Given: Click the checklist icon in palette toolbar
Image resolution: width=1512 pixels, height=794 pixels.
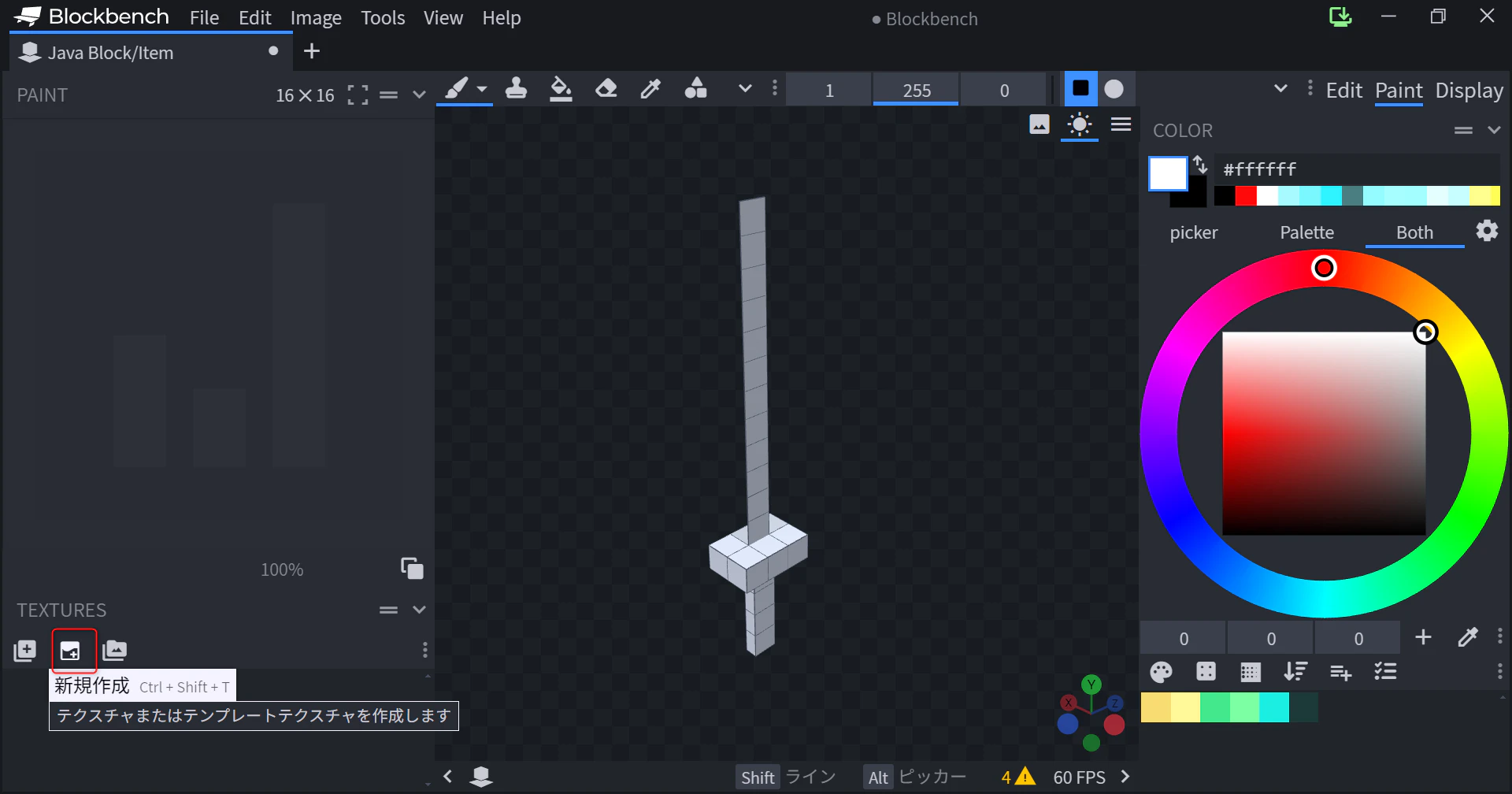Looking at the screenshot, I should click(x=1385, y=672).
